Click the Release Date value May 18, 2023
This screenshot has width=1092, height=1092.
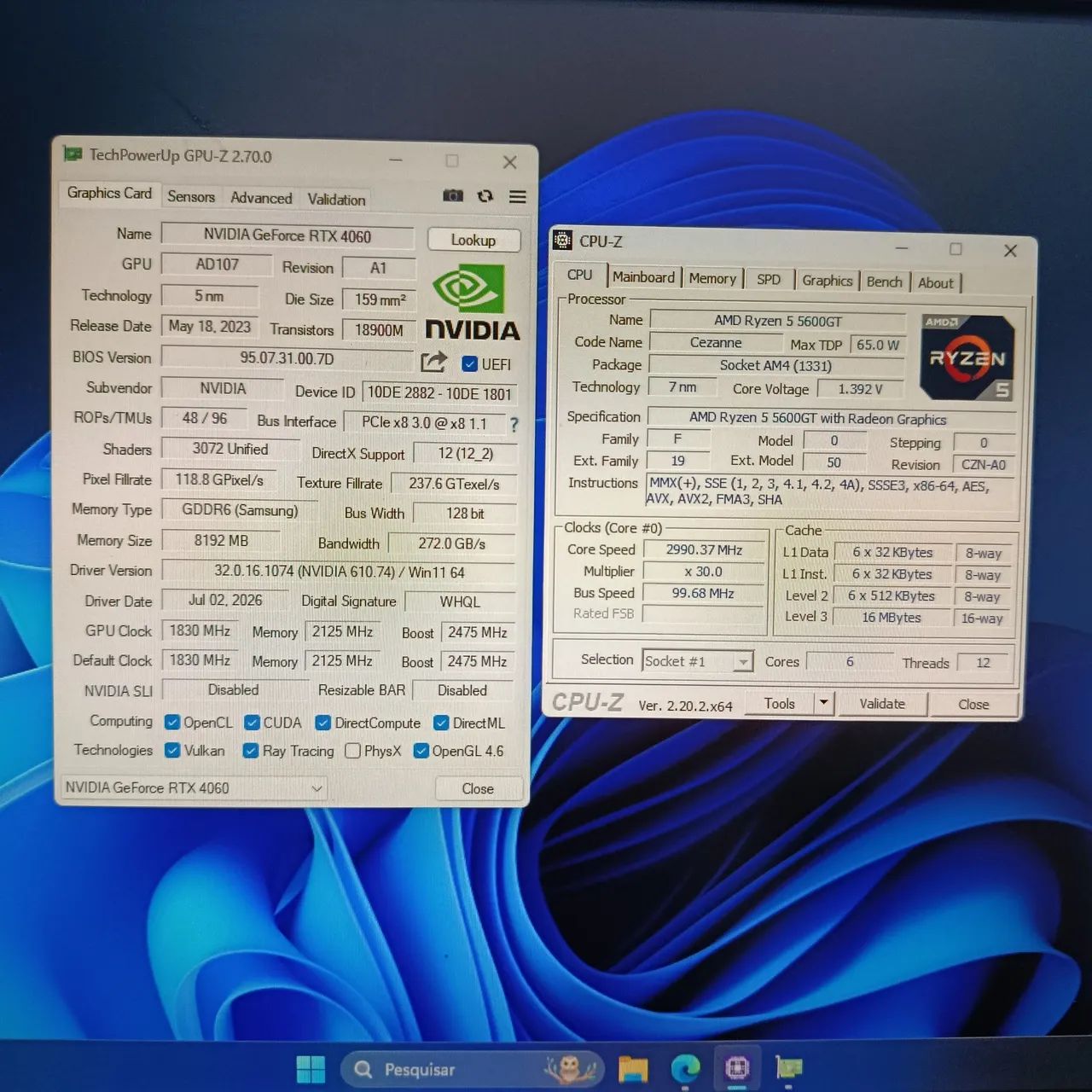[210, 326]
